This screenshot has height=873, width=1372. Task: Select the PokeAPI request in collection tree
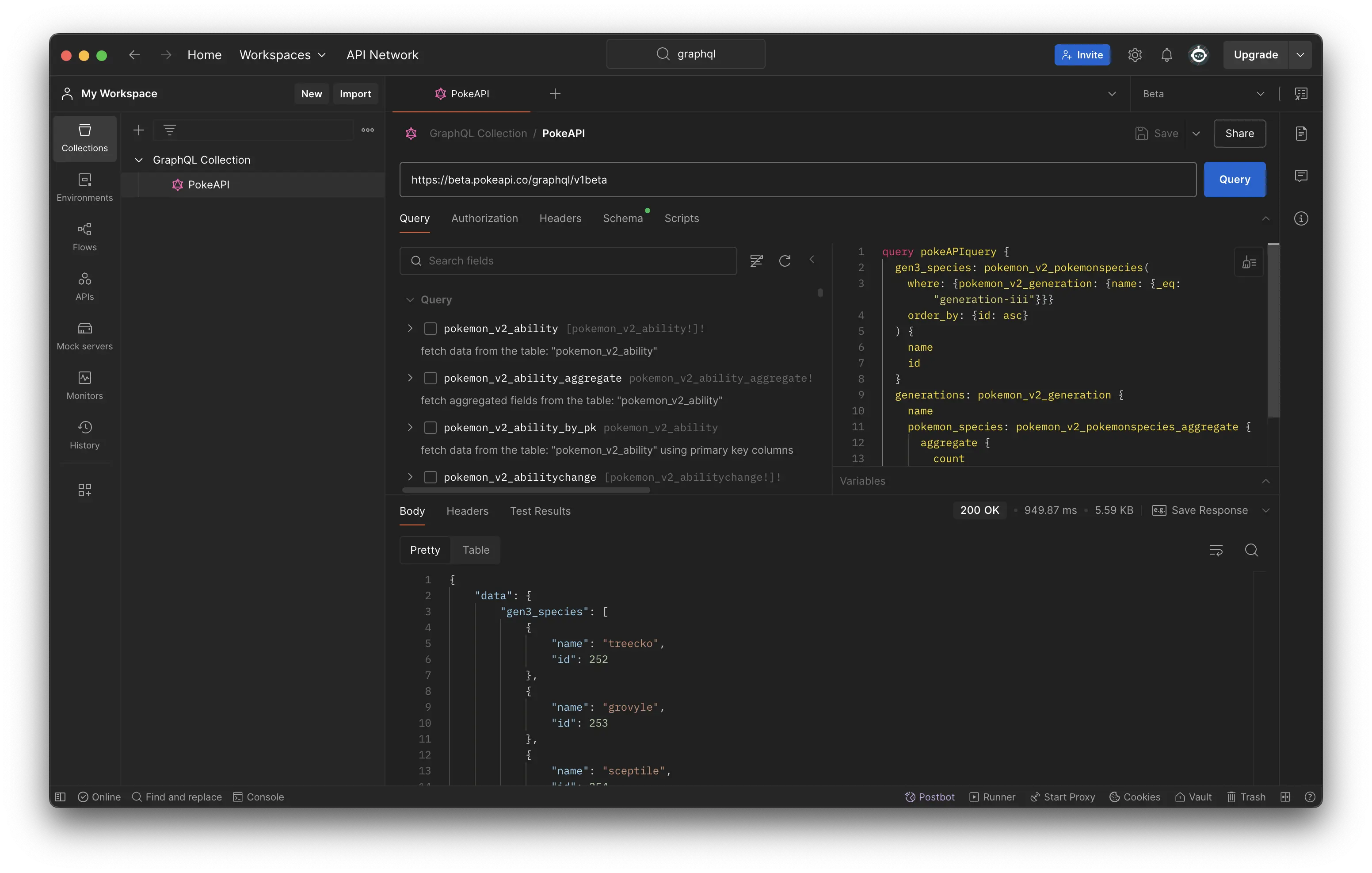pyautogui.click(x=253, y=185)
